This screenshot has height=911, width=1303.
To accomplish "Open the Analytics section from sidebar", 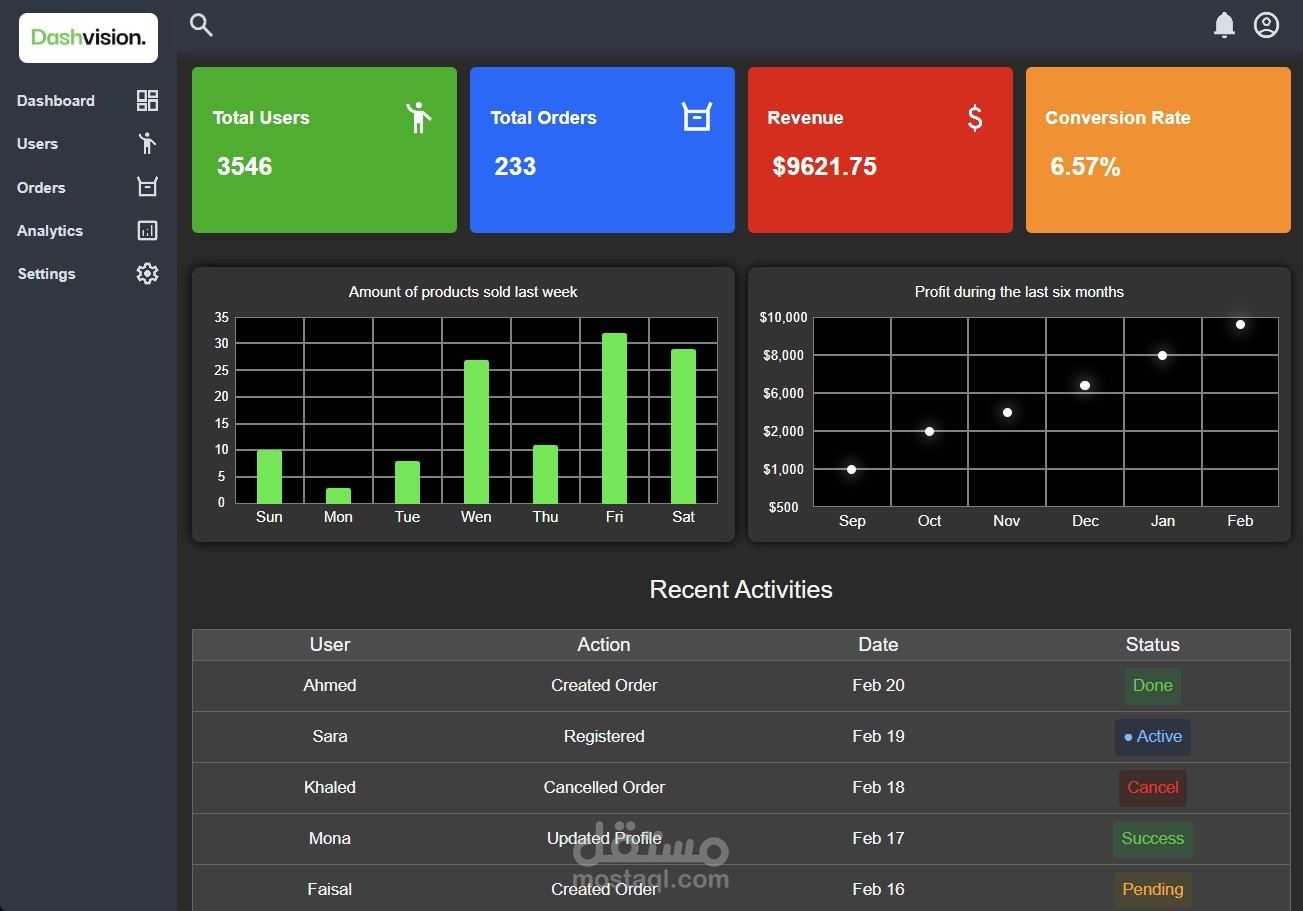I will coord(50,230).
